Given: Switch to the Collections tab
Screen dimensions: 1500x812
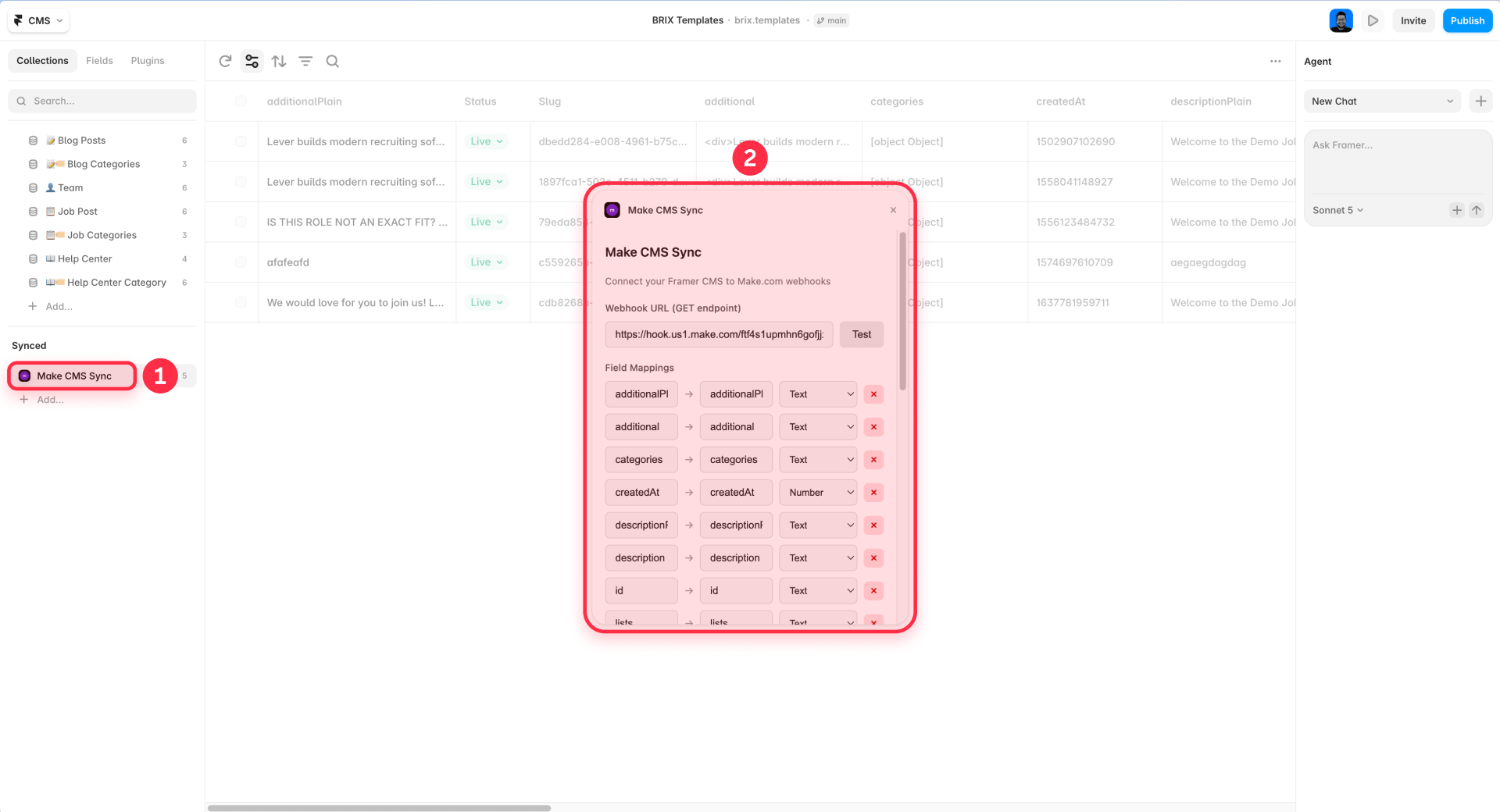Looking at the screenshot, I should click(x=42, y=61).
